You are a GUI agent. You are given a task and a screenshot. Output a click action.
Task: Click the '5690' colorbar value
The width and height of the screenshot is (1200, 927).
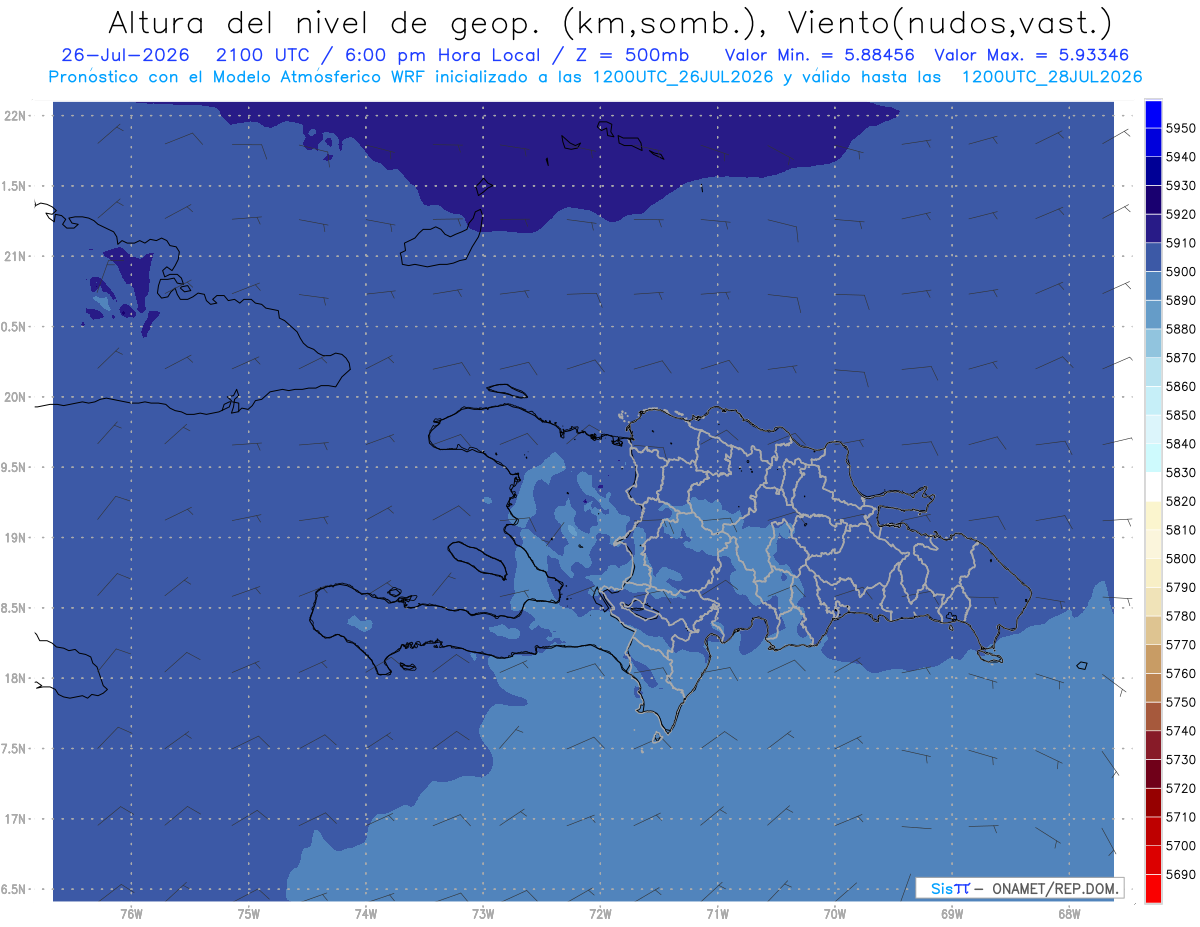coord(1180,874)
